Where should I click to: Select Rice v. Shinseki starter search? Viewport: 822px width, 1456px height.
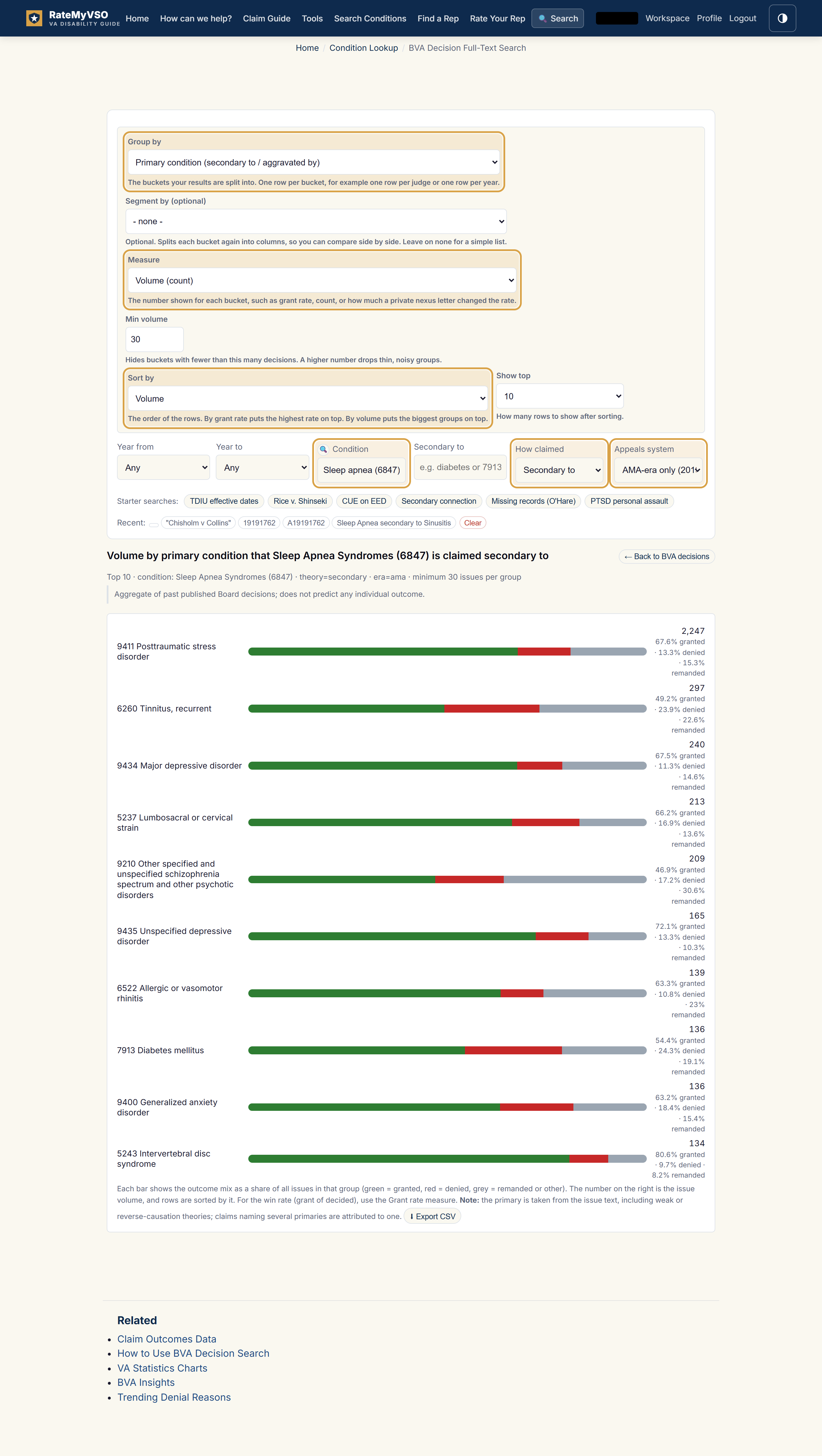coord(300,501)
